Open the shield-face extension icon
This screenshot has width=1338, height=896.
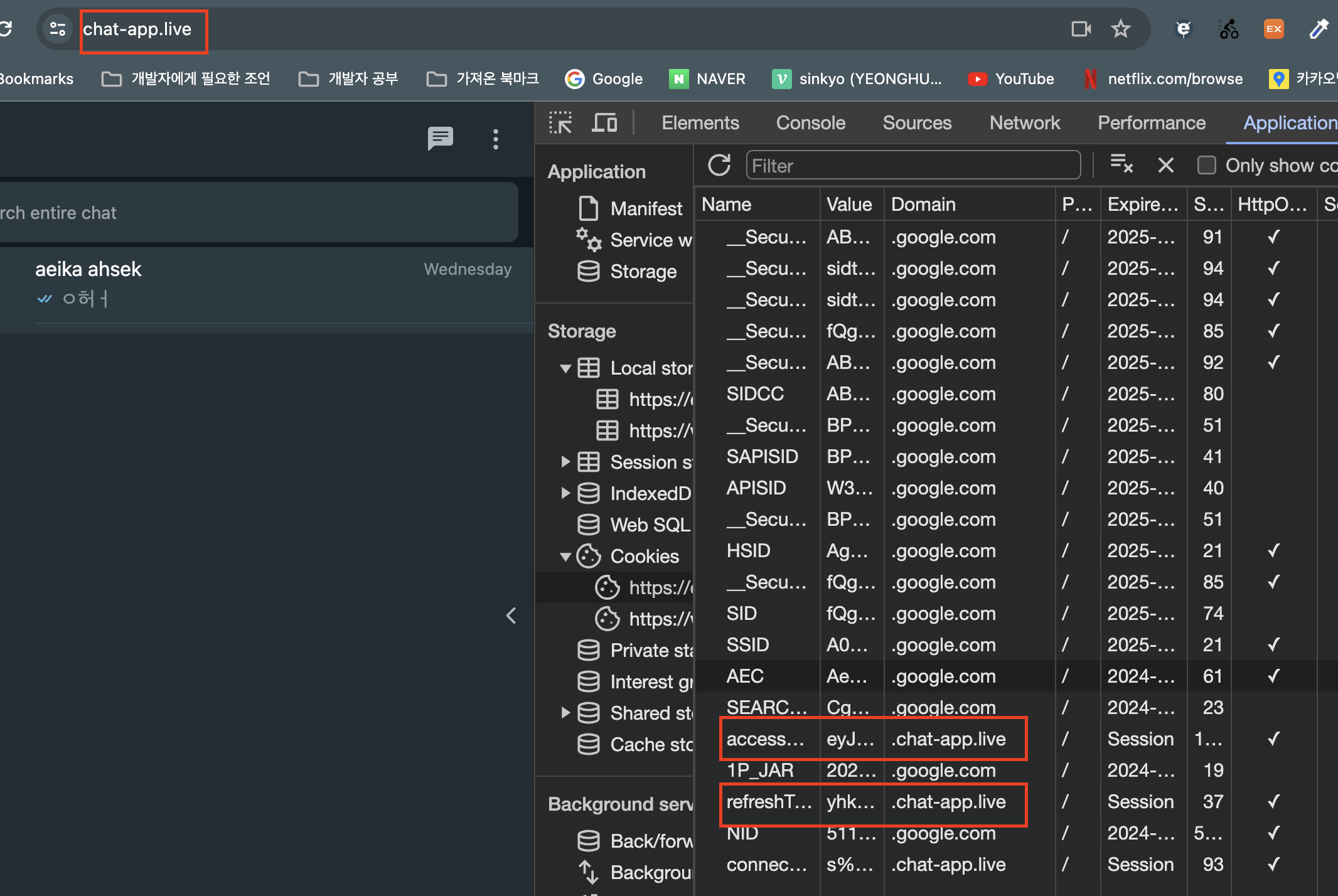1183,29
